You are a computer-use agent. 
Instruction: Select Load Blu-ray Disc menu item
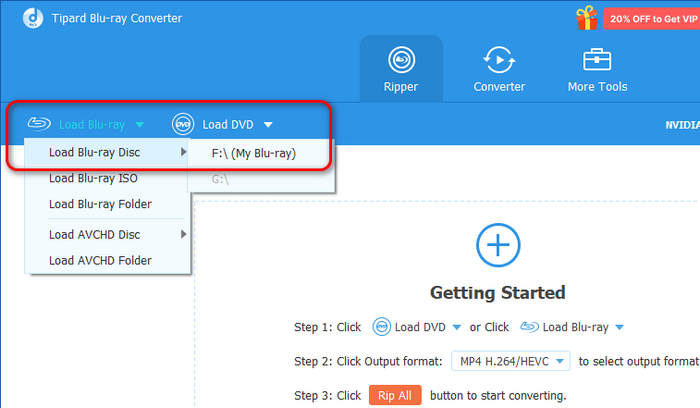(x=107, y=152)
